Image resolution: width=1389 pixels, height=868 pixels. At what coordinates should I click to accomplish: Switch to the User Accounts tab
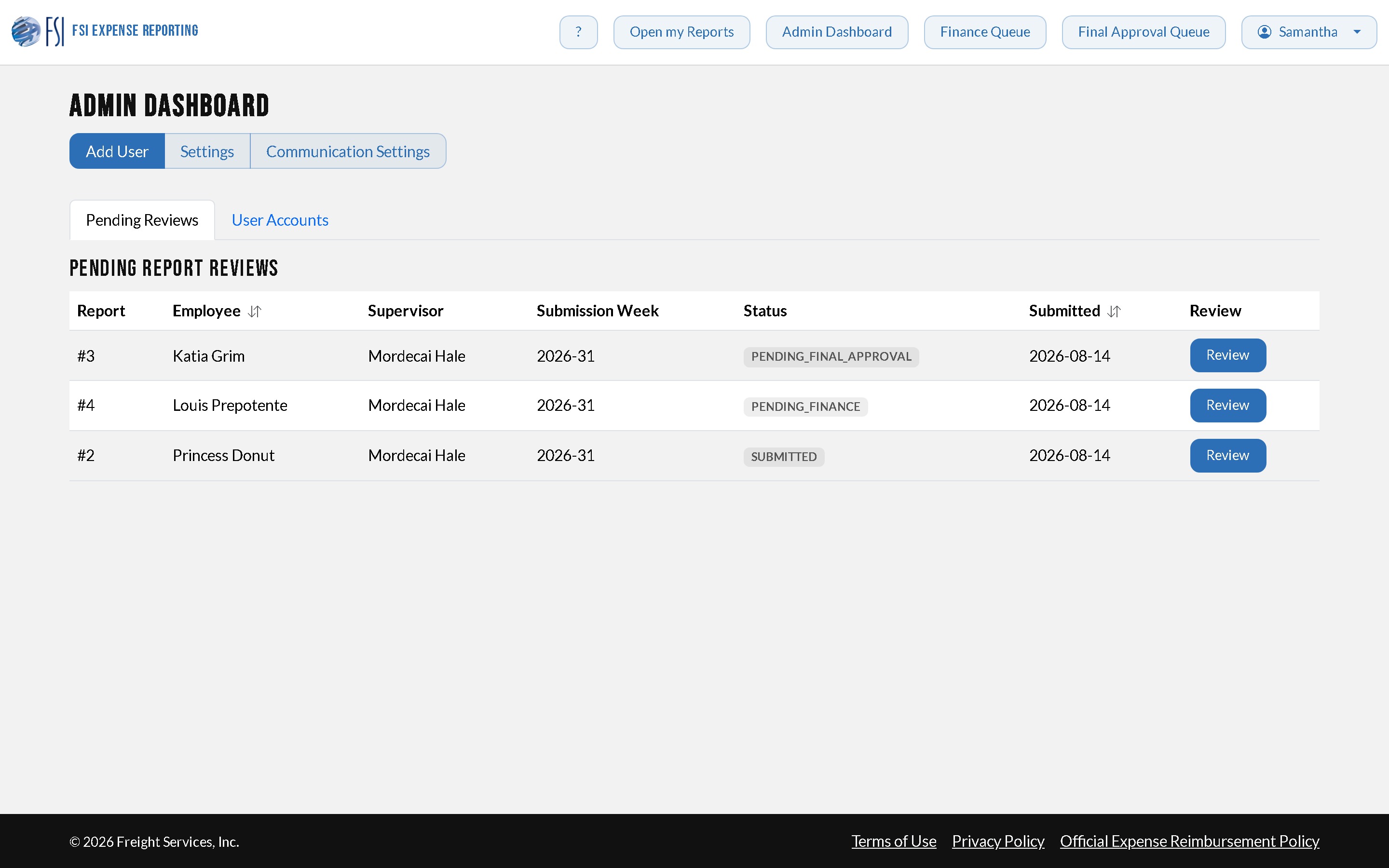point(280,220)
